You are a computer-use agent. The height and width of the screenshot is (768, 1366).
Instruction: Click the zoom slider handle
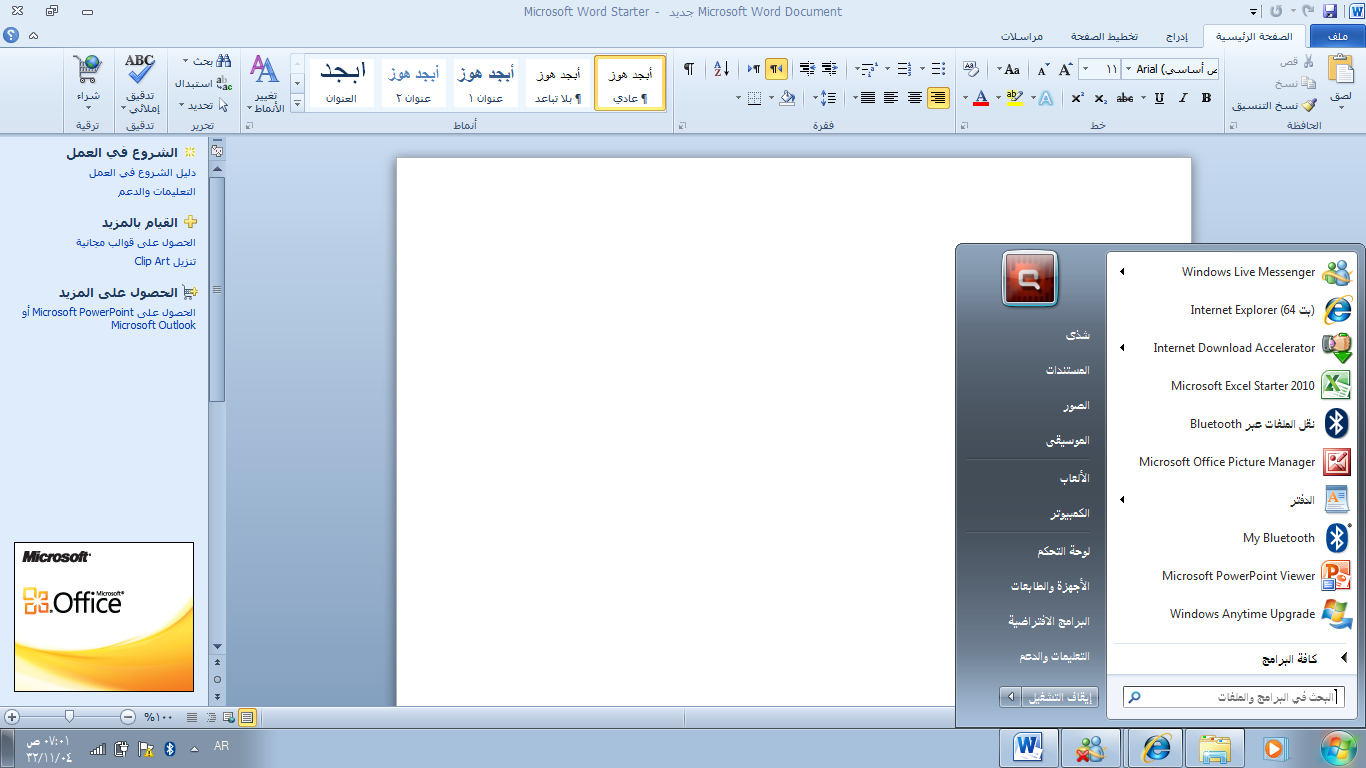(x=69, y=716)
